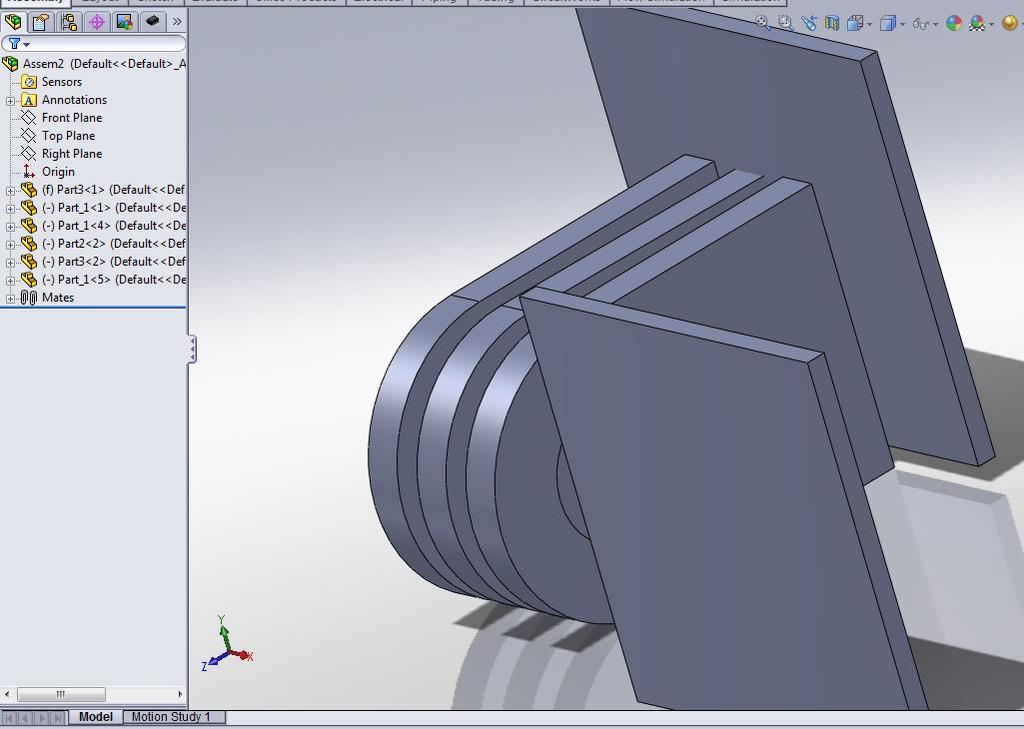1024x729 pixels.
Task: Open the ConfigurationManager tab
Action: pyautogui.click(x=69, y=22)
